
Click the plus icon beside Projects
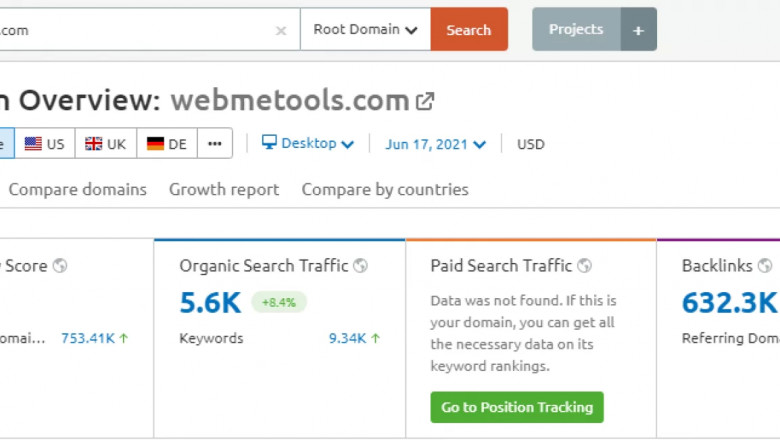[x=638, y=30]
